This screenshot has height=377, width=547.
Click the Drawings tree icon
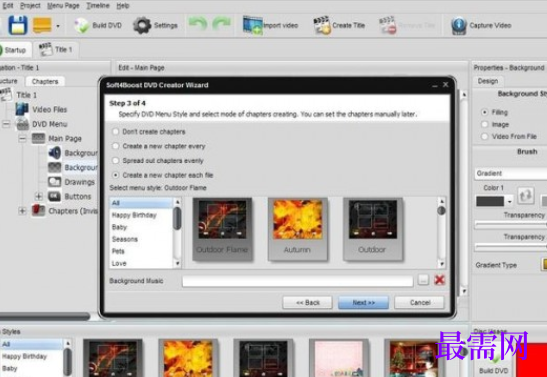click(x=55, y=182)
